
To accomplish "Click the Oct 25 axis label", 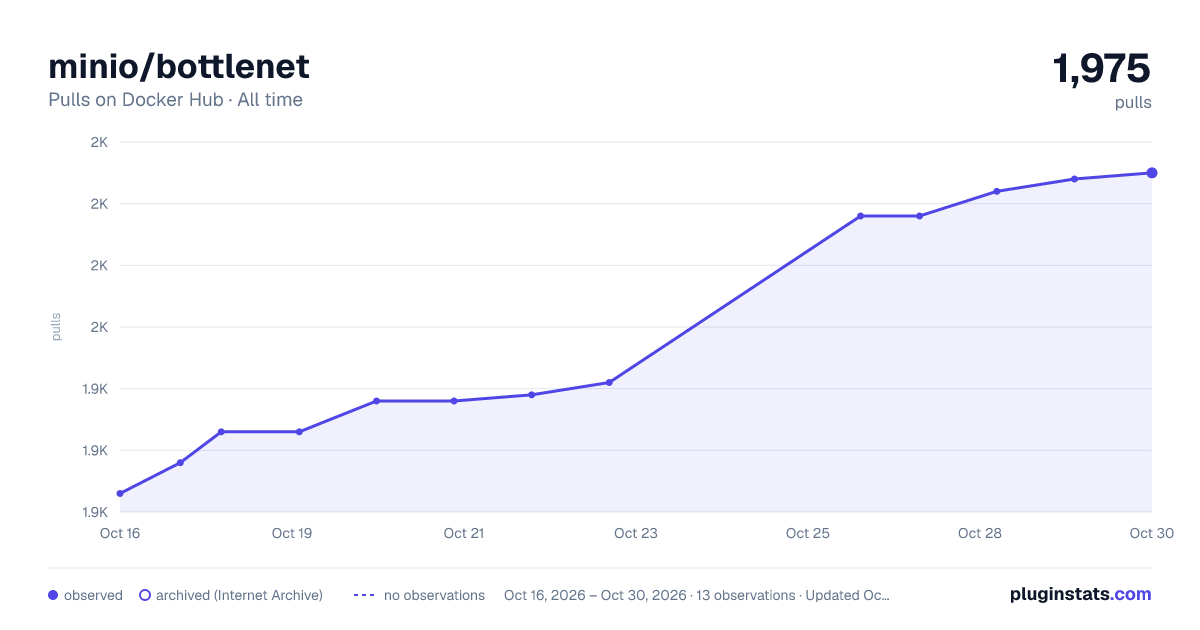I will [808, 533].
